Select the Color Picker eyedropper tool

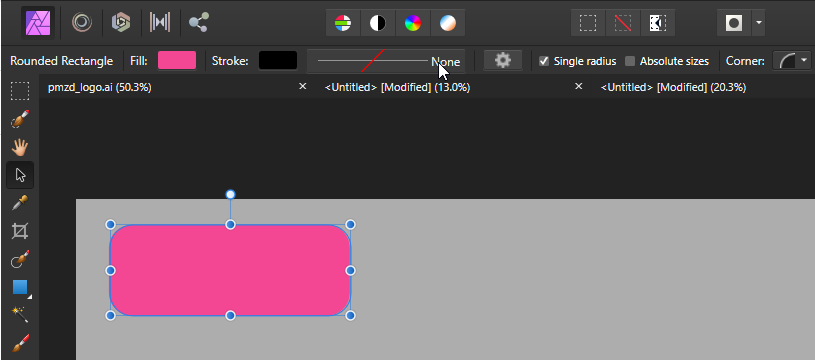(x=20, y=203)
